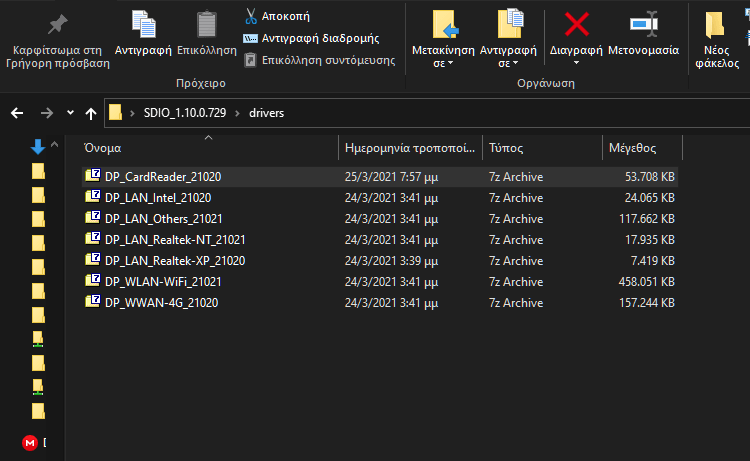750x461 pixels.
Task: Open Αντιγραφή σε (Copy to) menu
Action: (508, 39)
